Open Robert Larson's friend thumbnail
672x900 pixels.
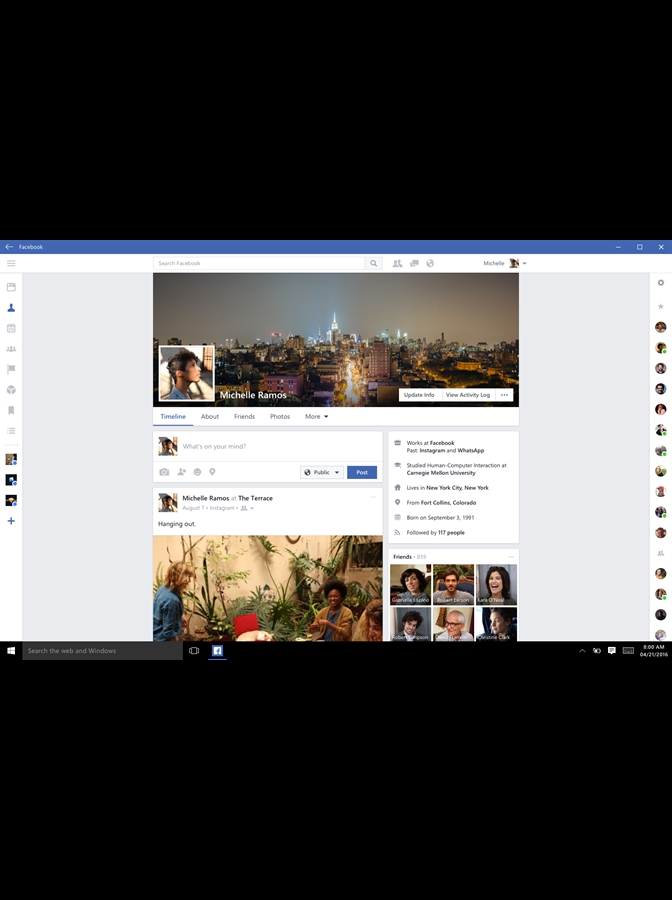(x=453, y=584)
